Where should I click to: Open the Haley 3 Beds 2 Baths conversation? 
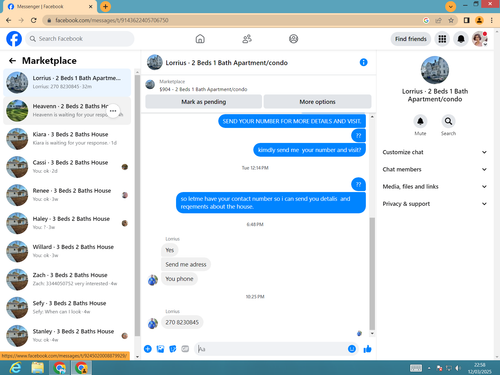(67, 223)
